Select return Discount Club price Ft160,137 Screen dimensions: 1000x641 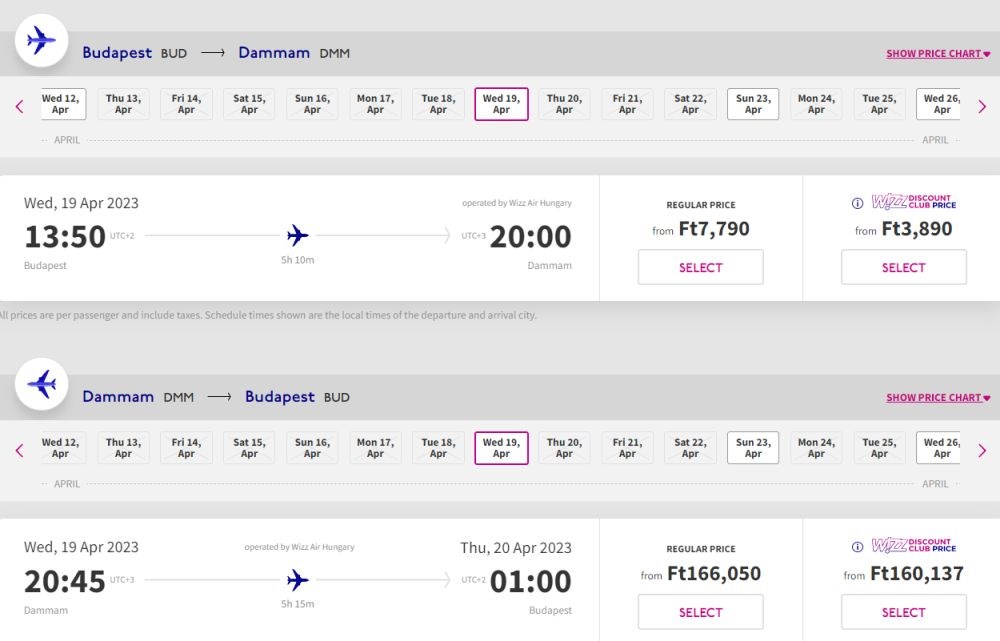tap(904, 612)
